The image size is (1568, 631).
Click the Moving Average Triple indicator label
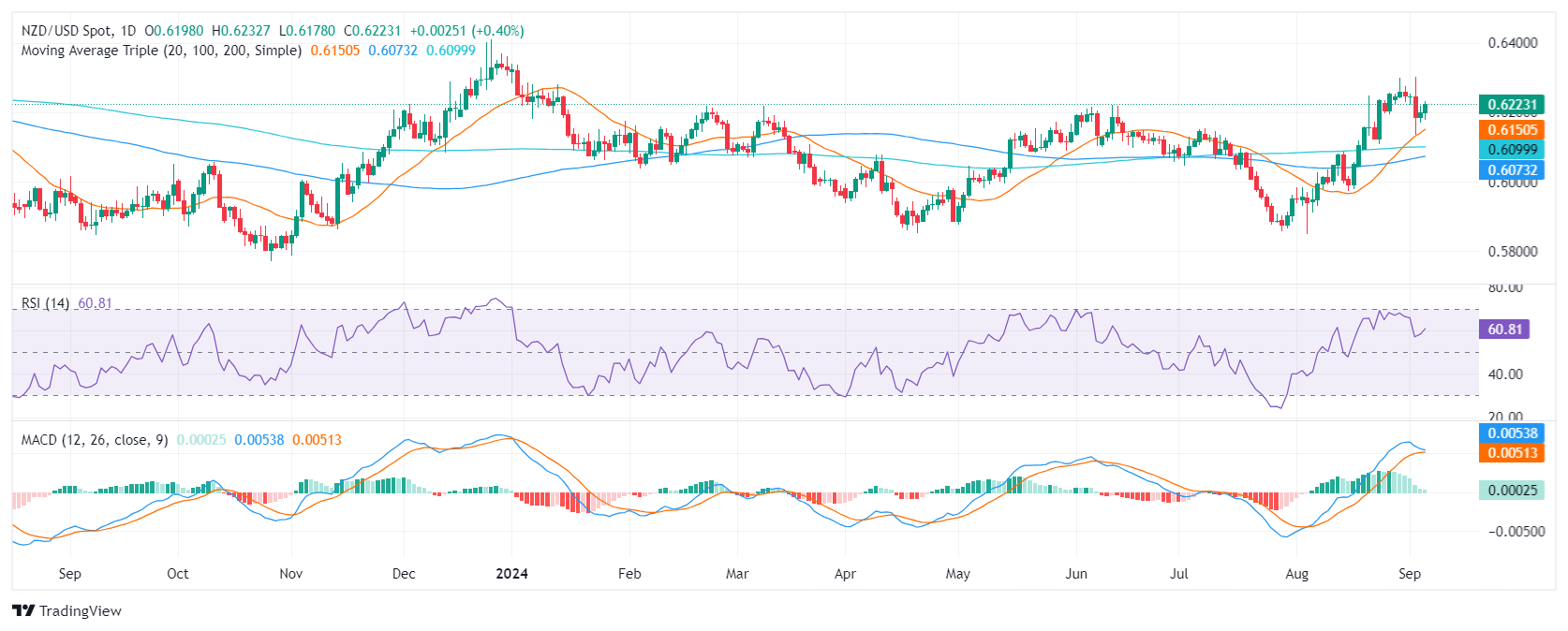(x=161, y=51)
